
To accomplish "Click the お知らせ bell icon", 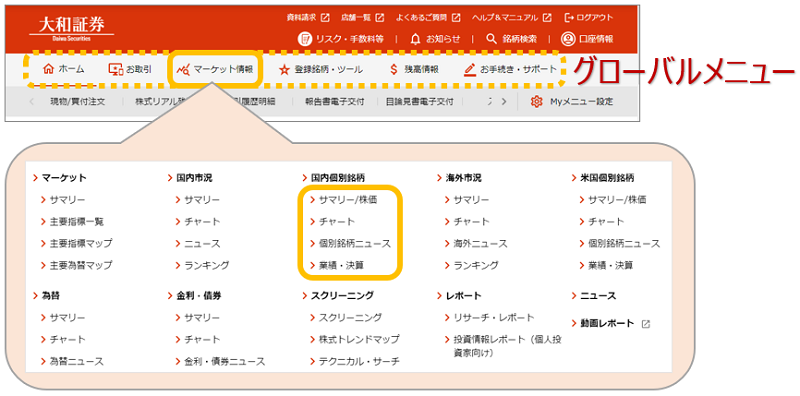I will [x=416, y=39].
